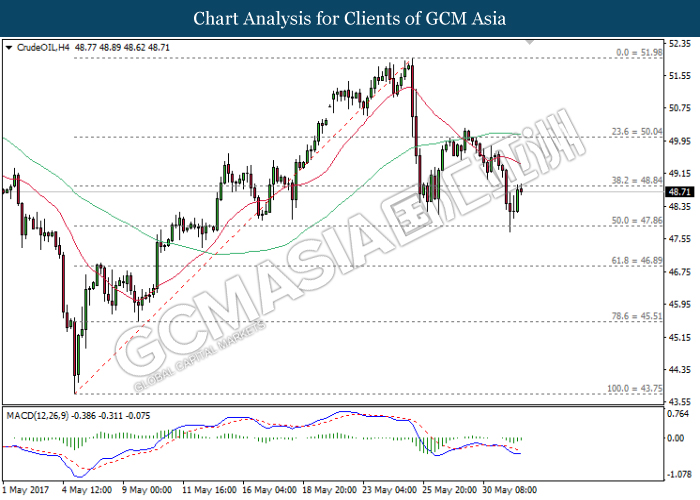The height and width of the screenshot is (500, 700).
Task: Click the 47.55 price axis value
Action: [x=679, y=239]
